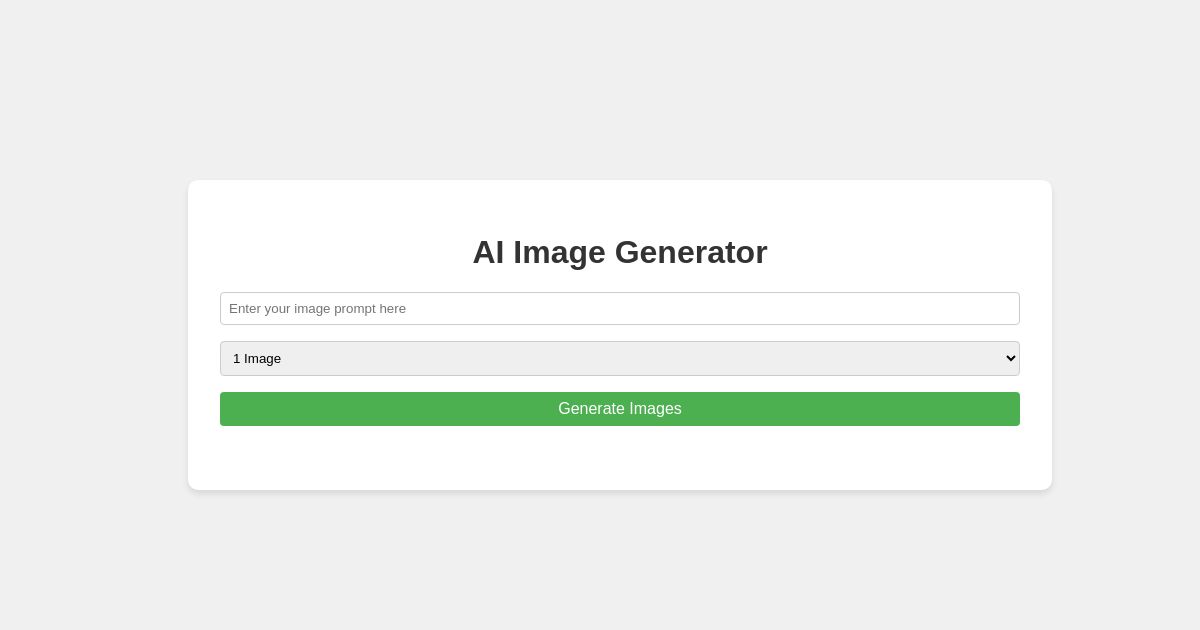This screenshot has height=630, width=1200.
Task: Click the white card containing the generator
Action: pyautogui.click(x=620, y=460)
